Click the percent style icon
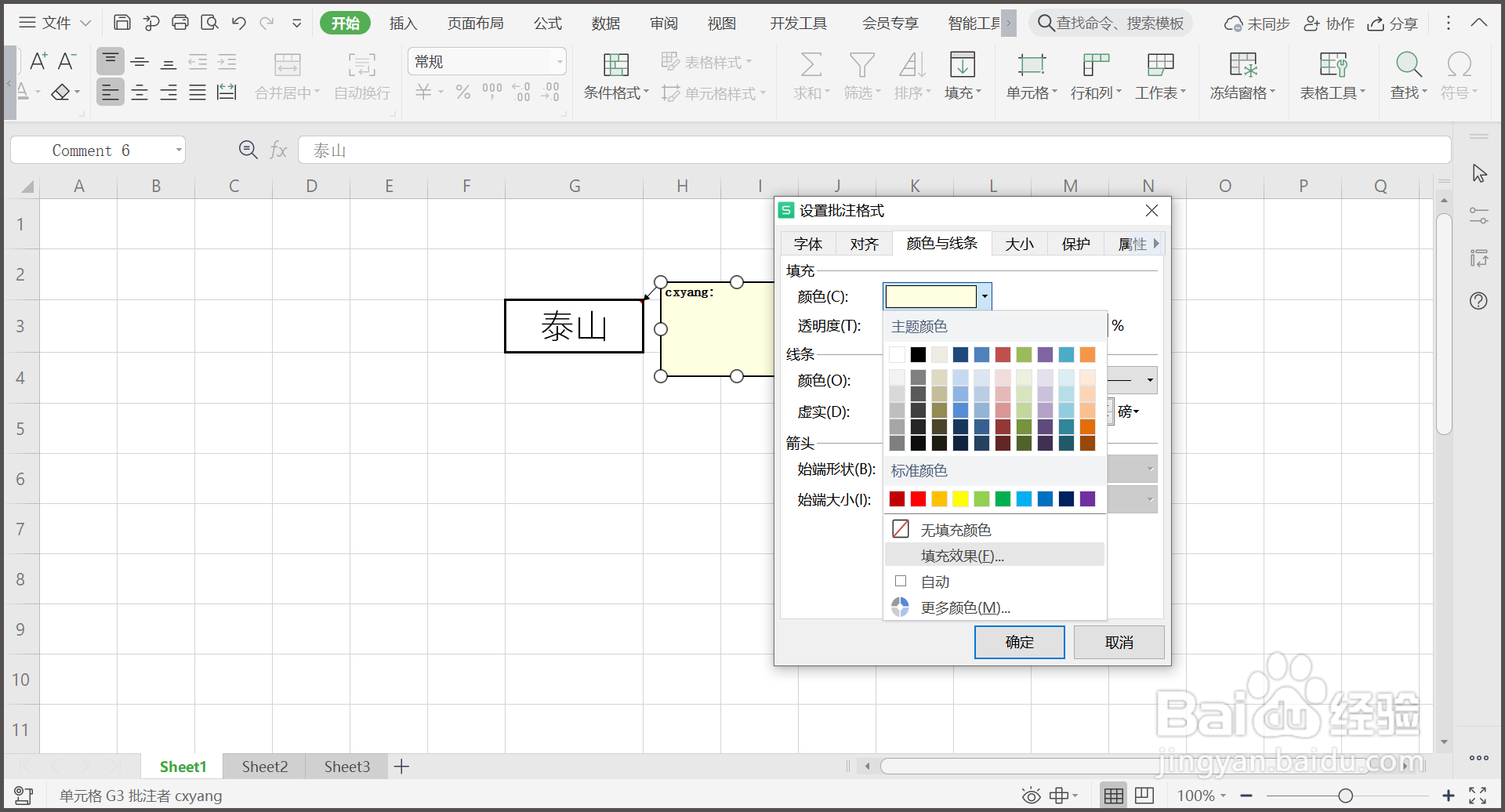This screenshot has height=812, width=1505. click(463, 92)
